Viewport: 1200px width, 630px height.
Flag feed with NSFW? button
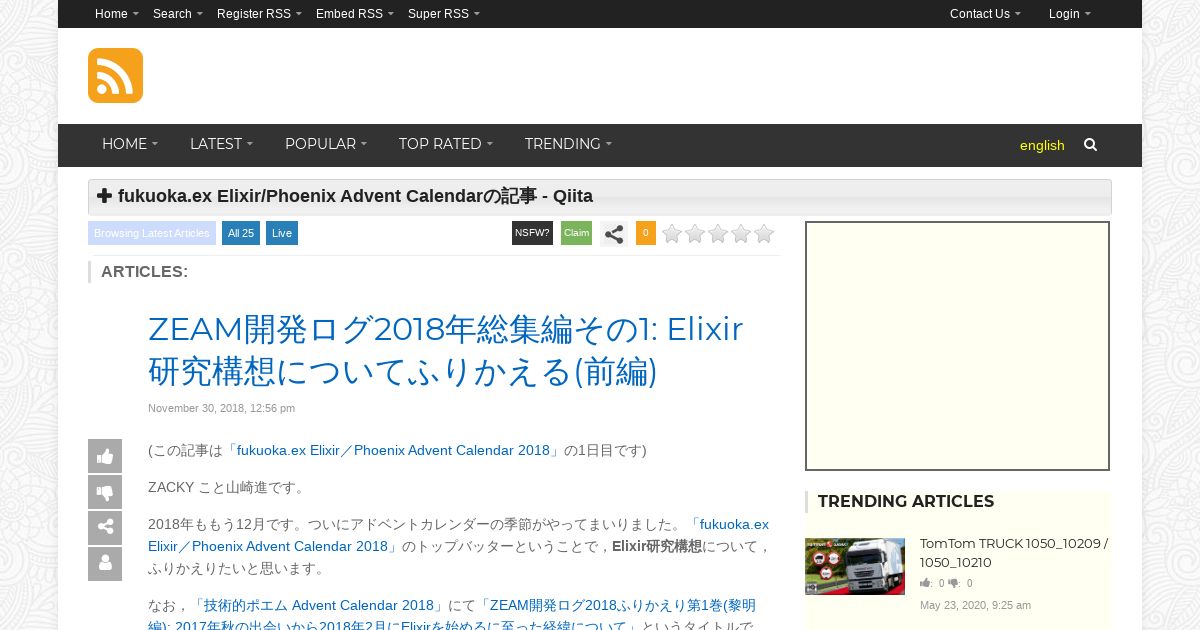click(532, 233)
